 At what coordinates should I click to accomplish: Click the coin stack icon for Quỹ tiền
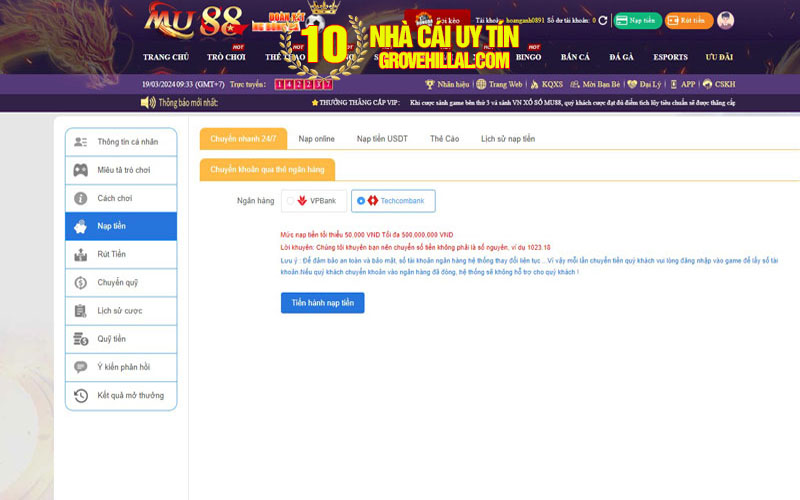pyautogui.click(x=81, y=339)
